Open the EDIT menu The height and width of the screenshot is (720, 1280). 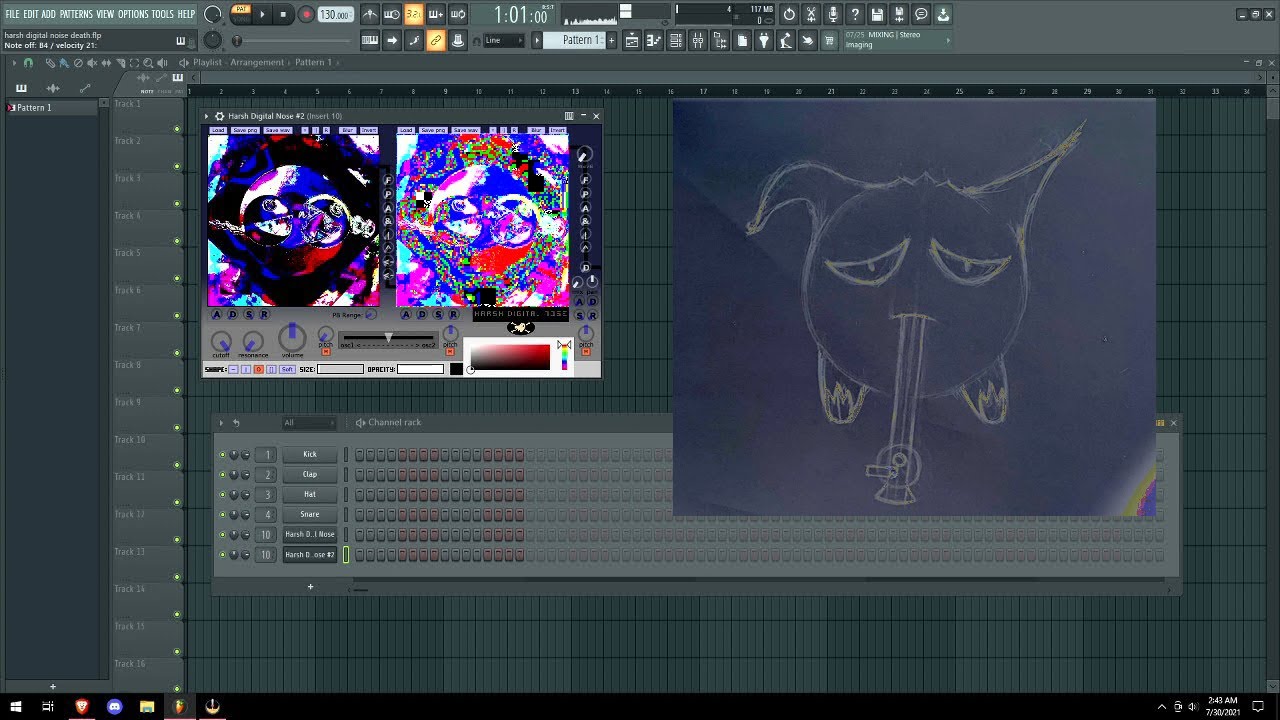[31, 14]
